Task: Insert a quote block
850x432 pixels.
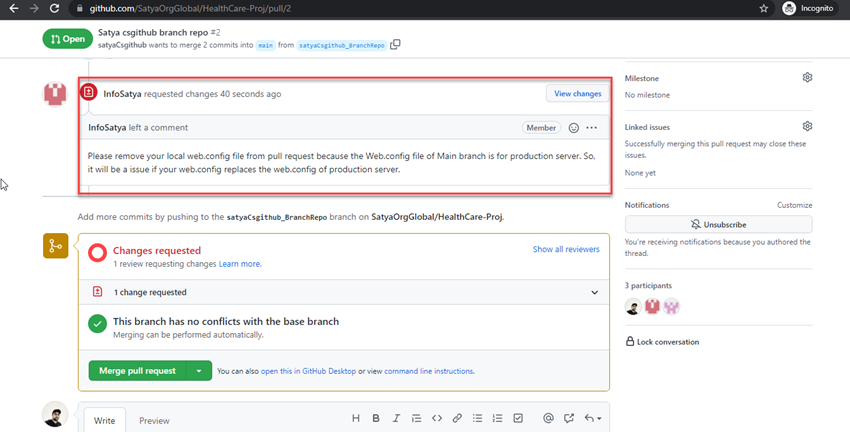Action: (416, 418)
